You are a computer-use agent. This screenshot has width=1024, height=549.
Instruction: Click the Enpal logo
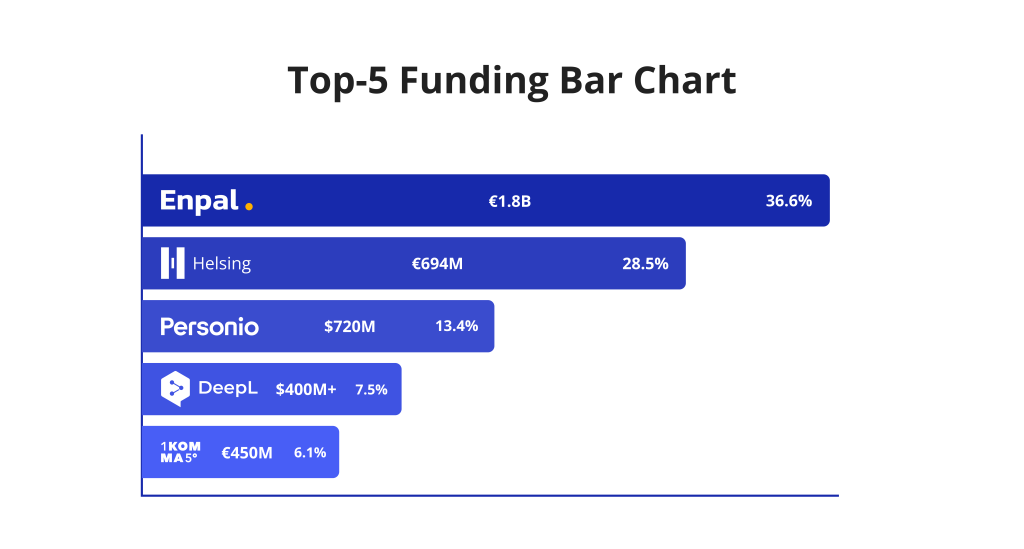pos(206,201)
